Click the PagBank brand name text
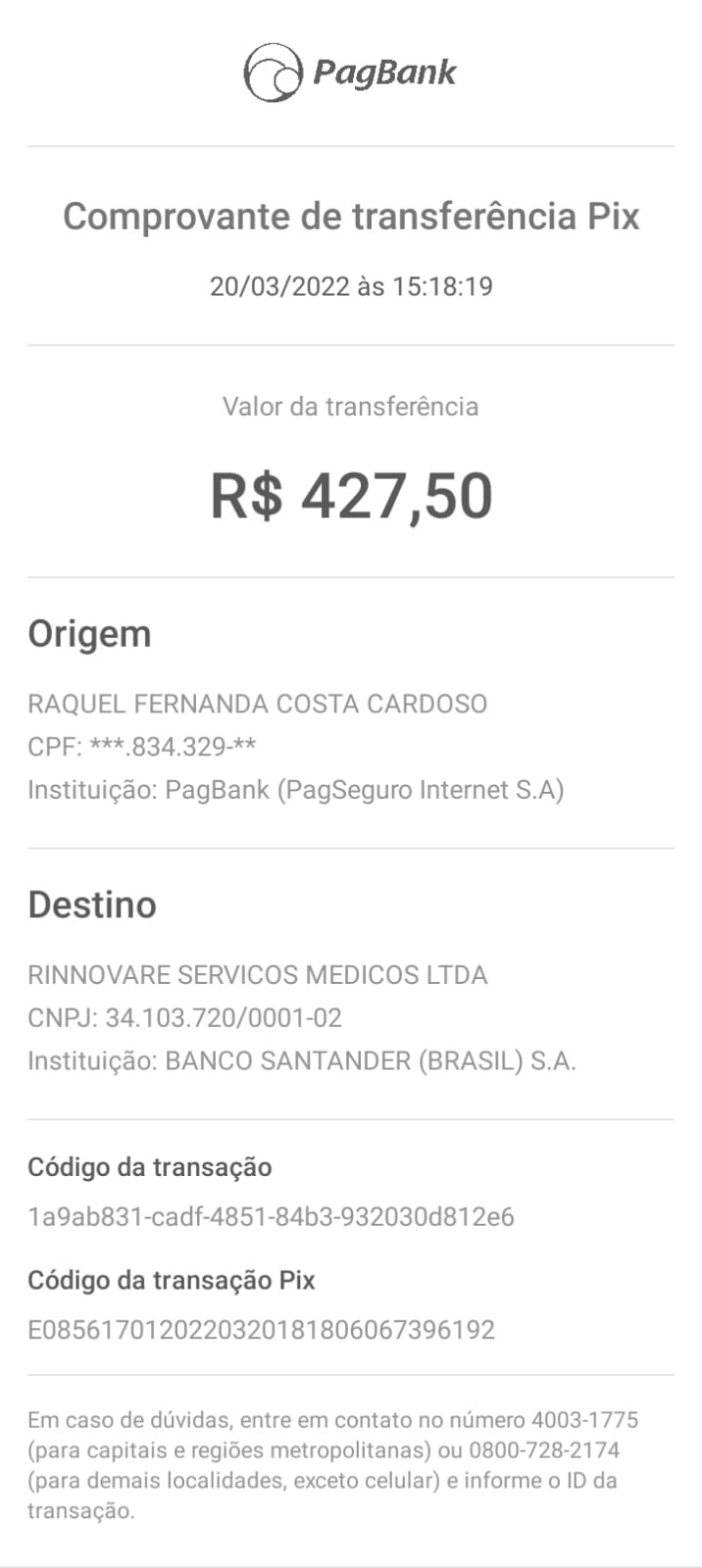 [x=384, y=73]
